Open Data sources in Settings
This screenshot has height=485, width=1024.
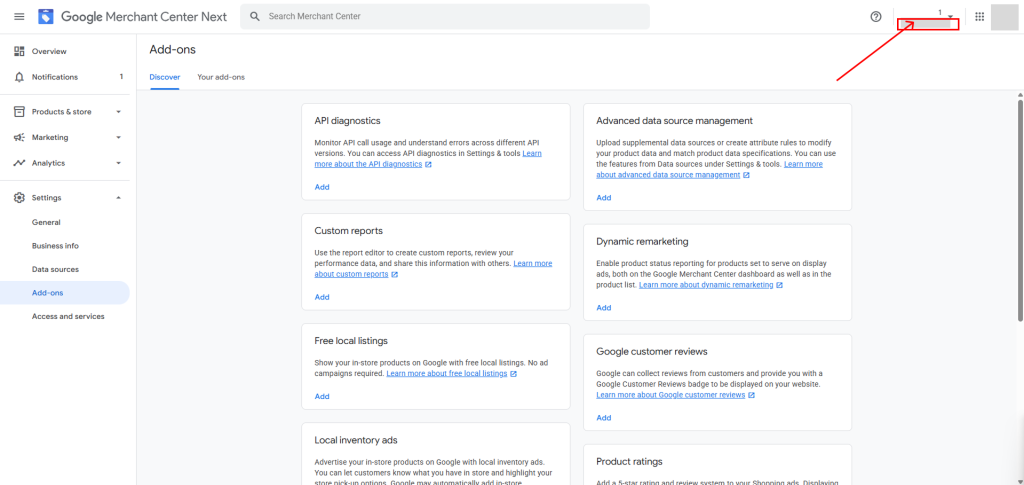pyautogui.click(x=55, y=269)
